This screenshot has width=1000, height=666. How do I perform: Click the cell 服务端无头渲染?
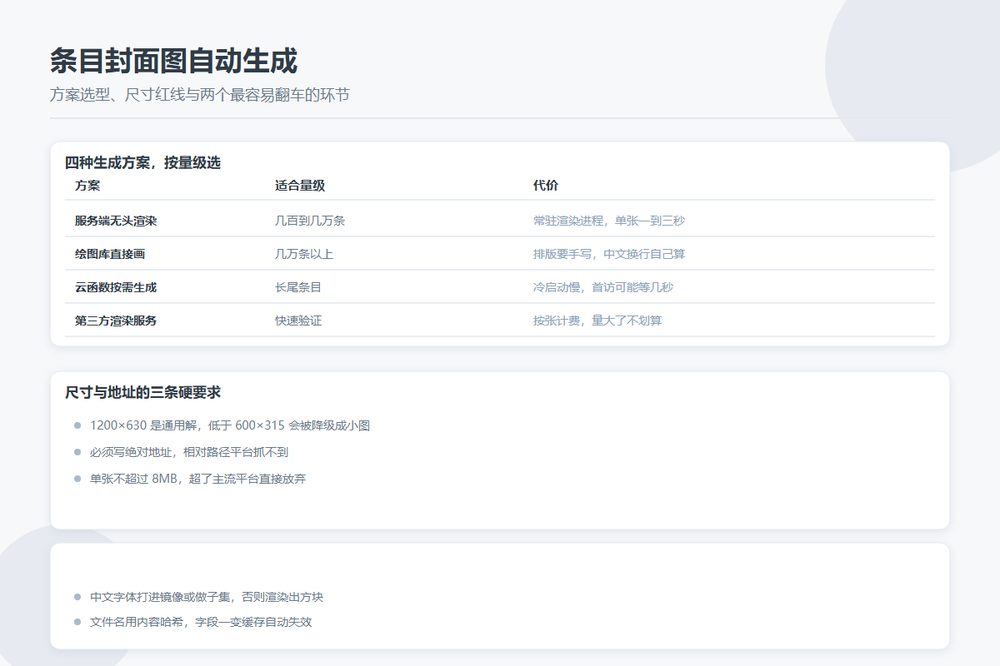click(x=115, y=221)
